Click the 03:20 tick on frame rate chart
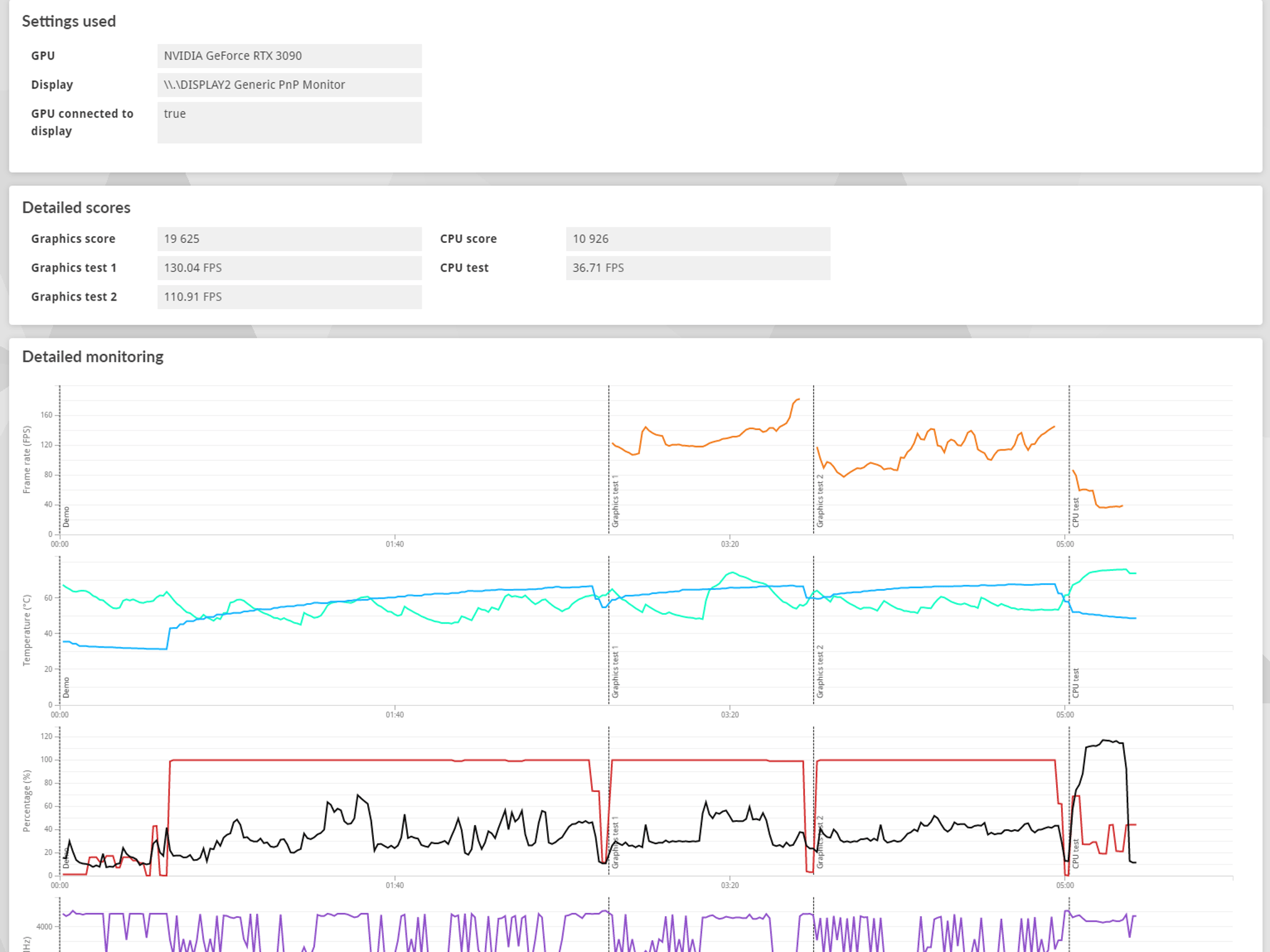This screenshot has height=952, width=1270. (730, 544)
